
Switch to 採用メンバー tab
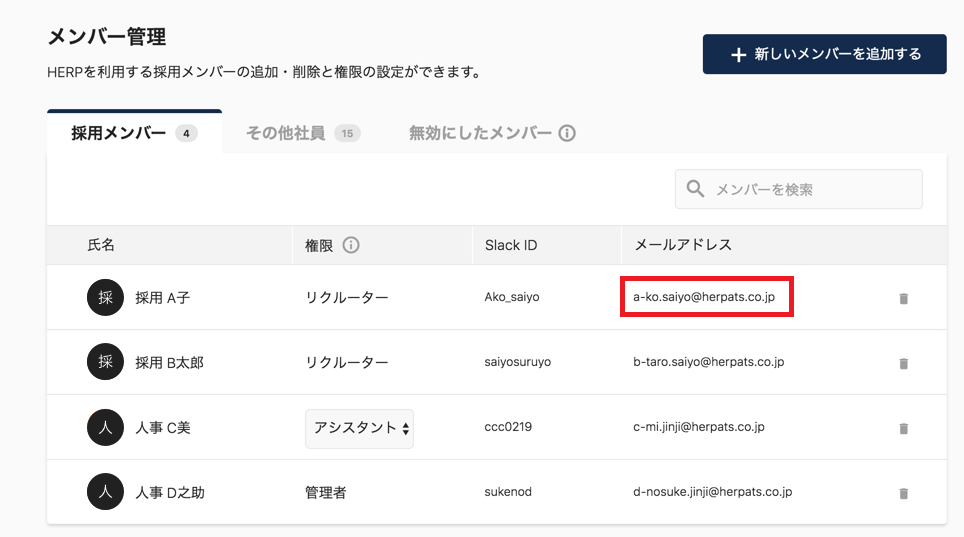click(x=134, y=133)
